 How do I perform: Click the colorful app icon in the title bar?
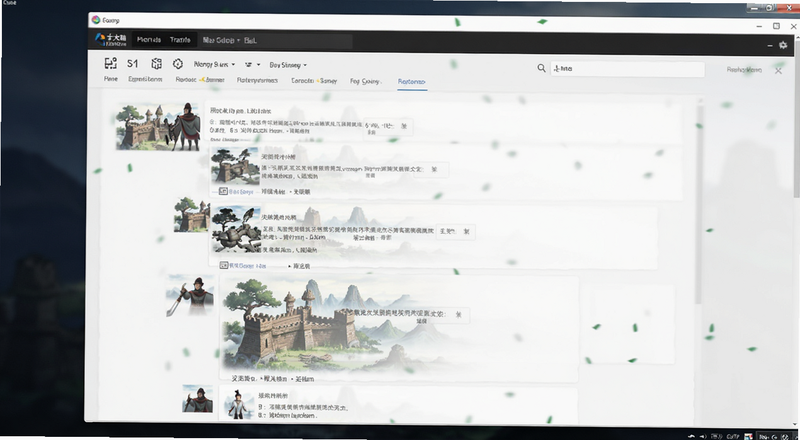point(95,19)
